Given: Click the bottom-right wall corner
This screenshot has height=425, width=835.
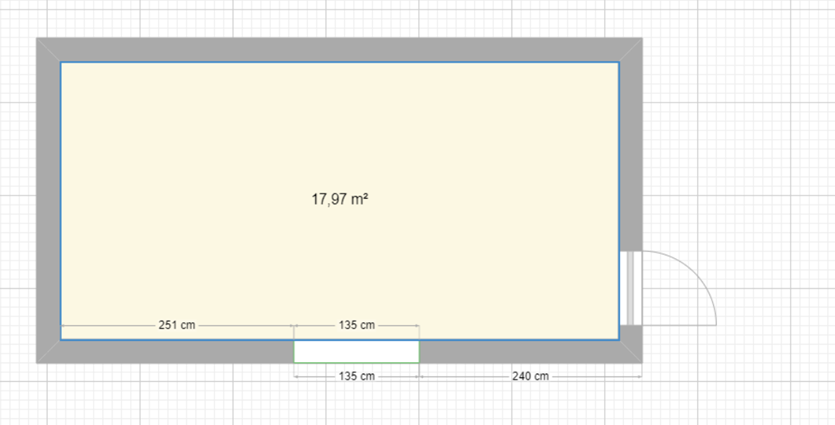Looking at the screenshot, I should (630, 351).
